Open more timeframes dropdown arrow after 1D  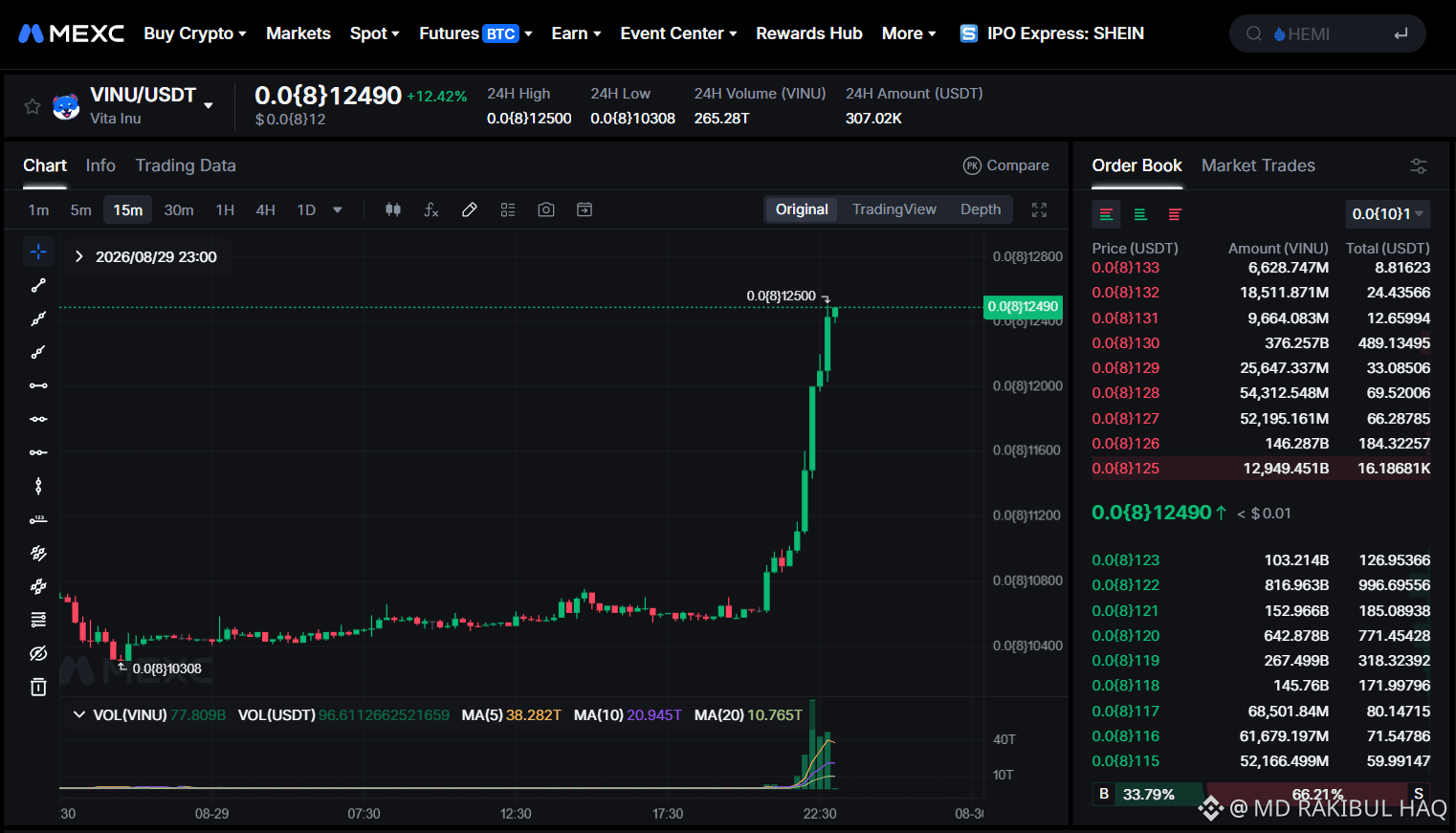pyautogui.click(x=338, y=210)
